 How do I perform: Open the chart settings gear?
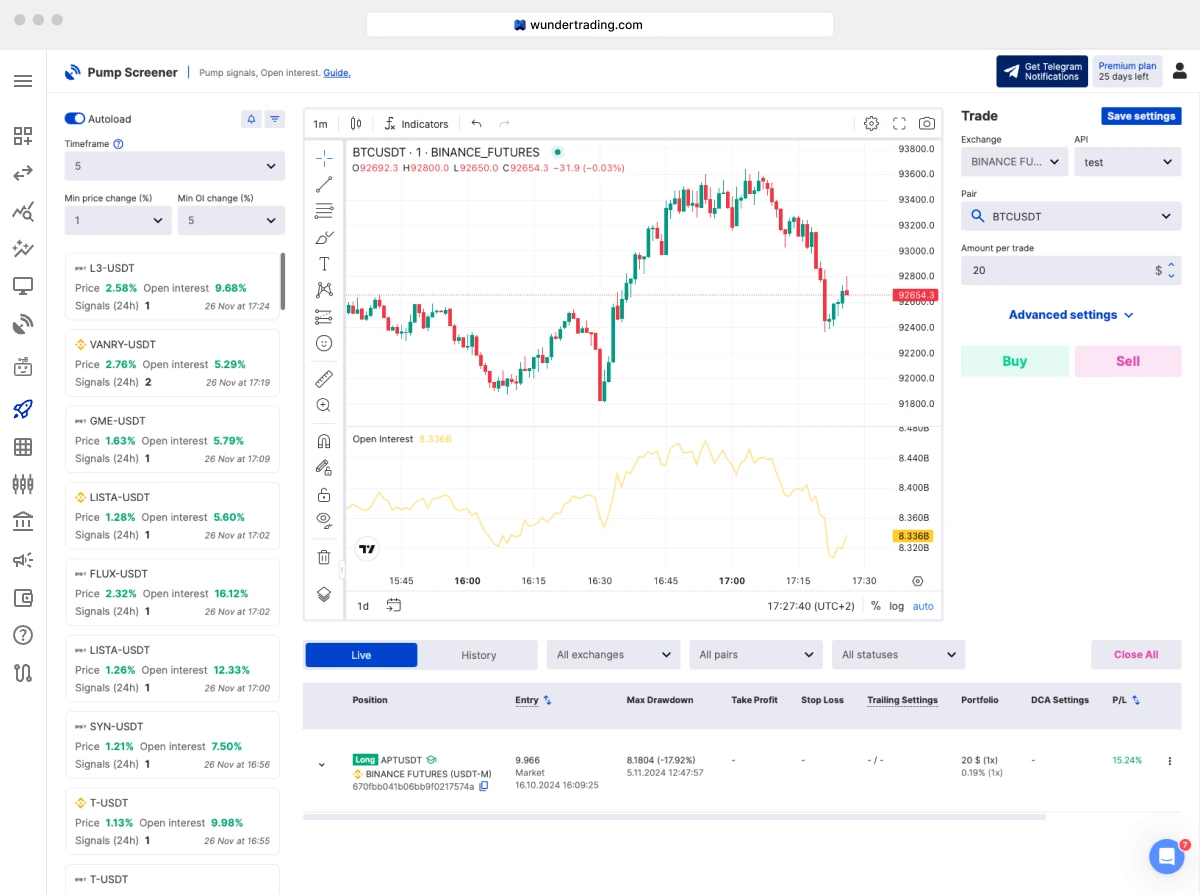tap(871, 123)
